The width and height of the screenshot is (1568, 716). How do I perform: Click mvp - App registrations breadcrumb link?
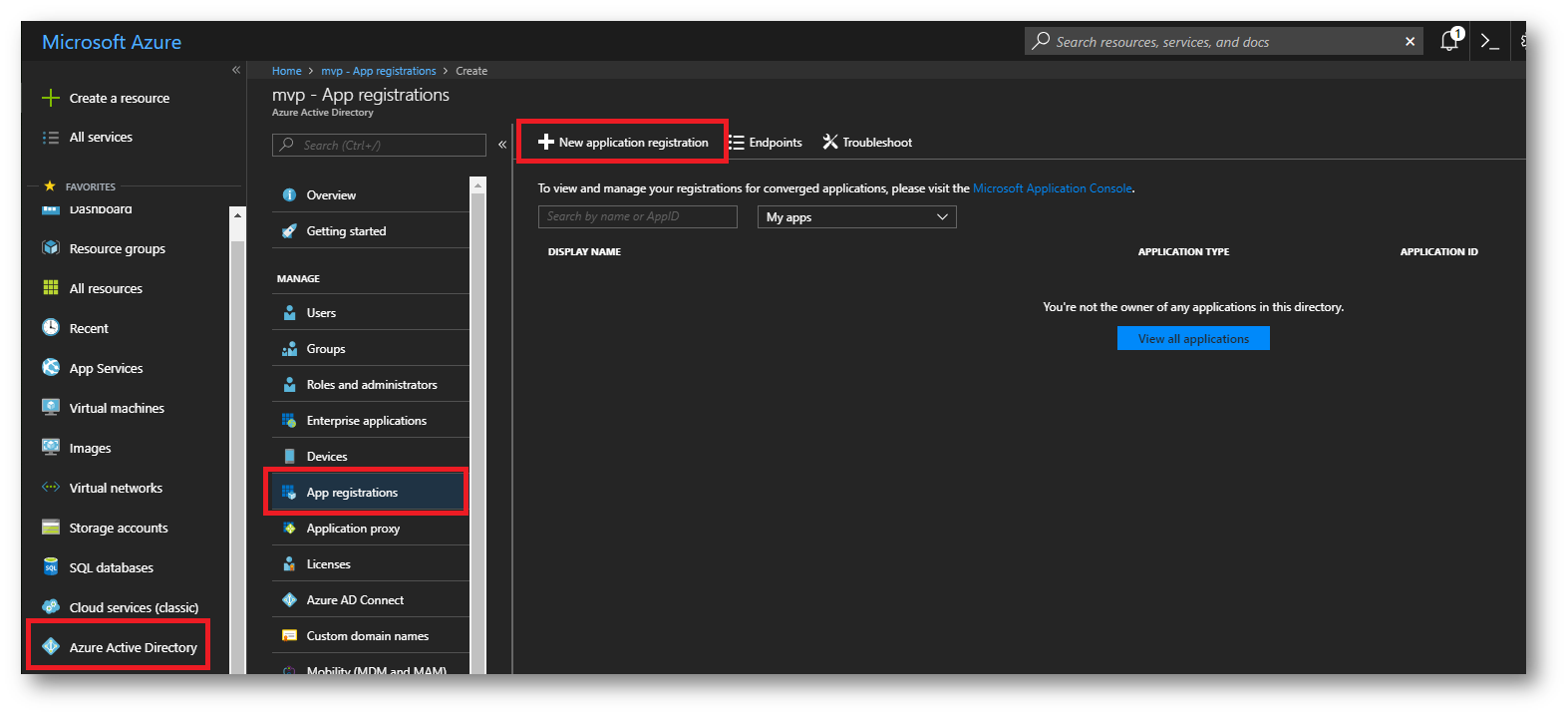[379, 71]
